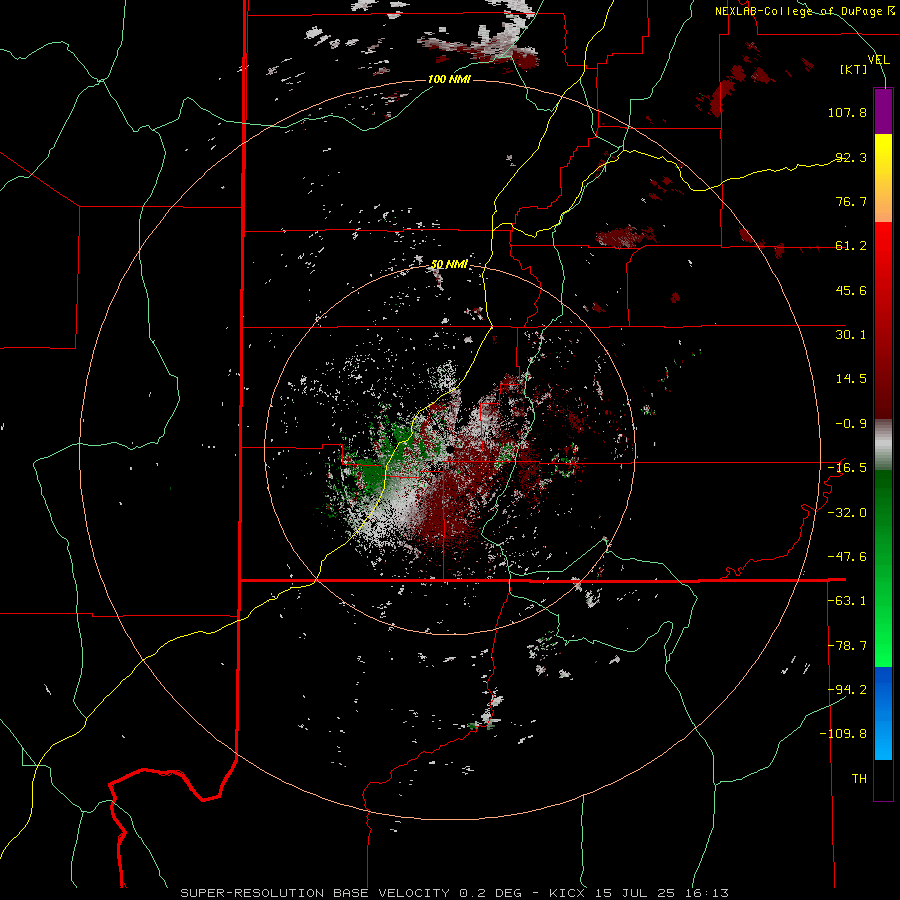
Task: Click the 76.7 velocity scale value
Action: pyautogui.click(x=851, y=201)
